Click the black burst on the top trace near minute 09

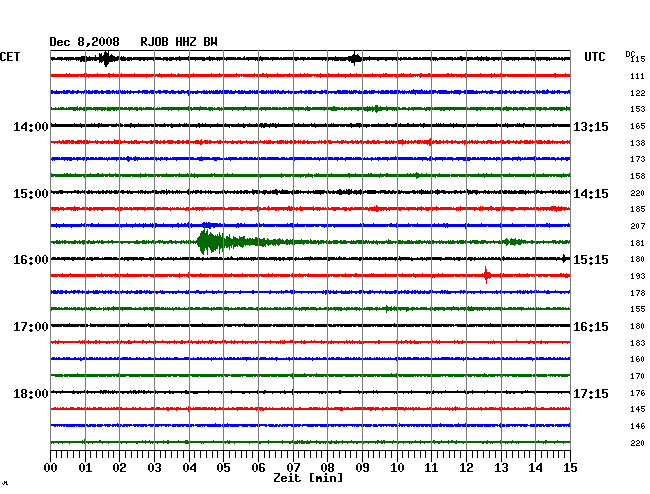[x=355, y=58]
